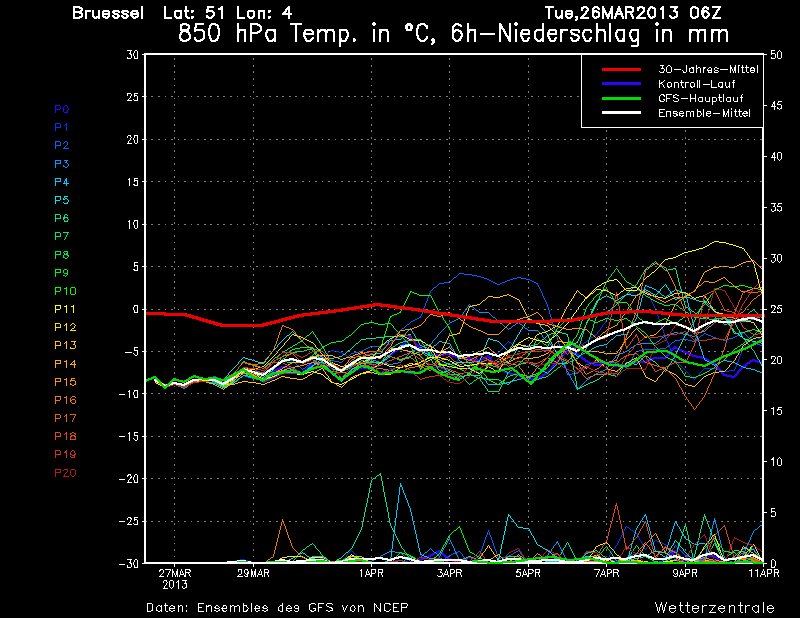Click the Tue,26MAR2013 06Z run timestamp
Image resolution: width=800 pixels, height=618 pixels.
coord(633,13)
